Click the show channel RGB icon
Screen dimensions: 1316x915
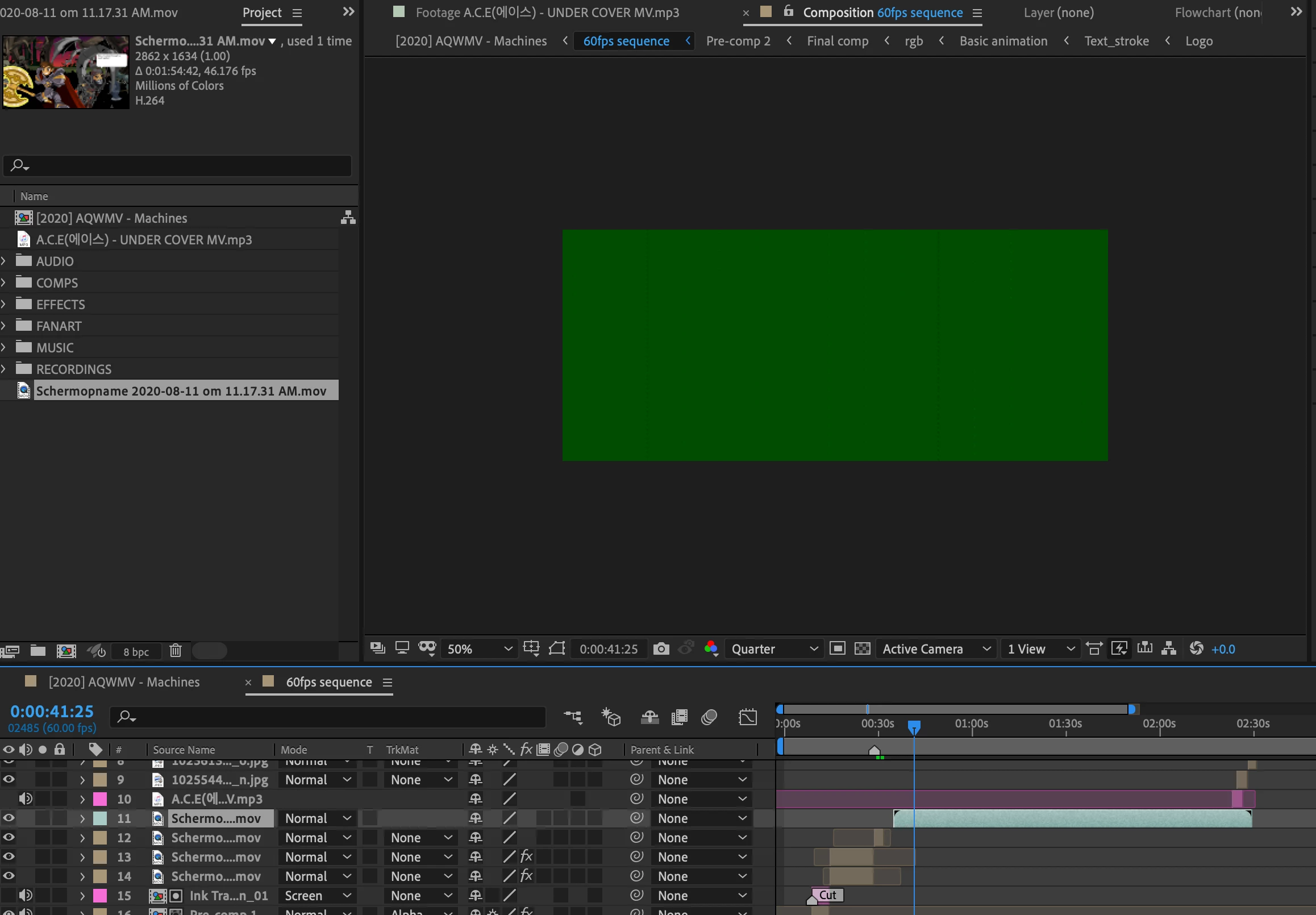[x=711, y=648]
